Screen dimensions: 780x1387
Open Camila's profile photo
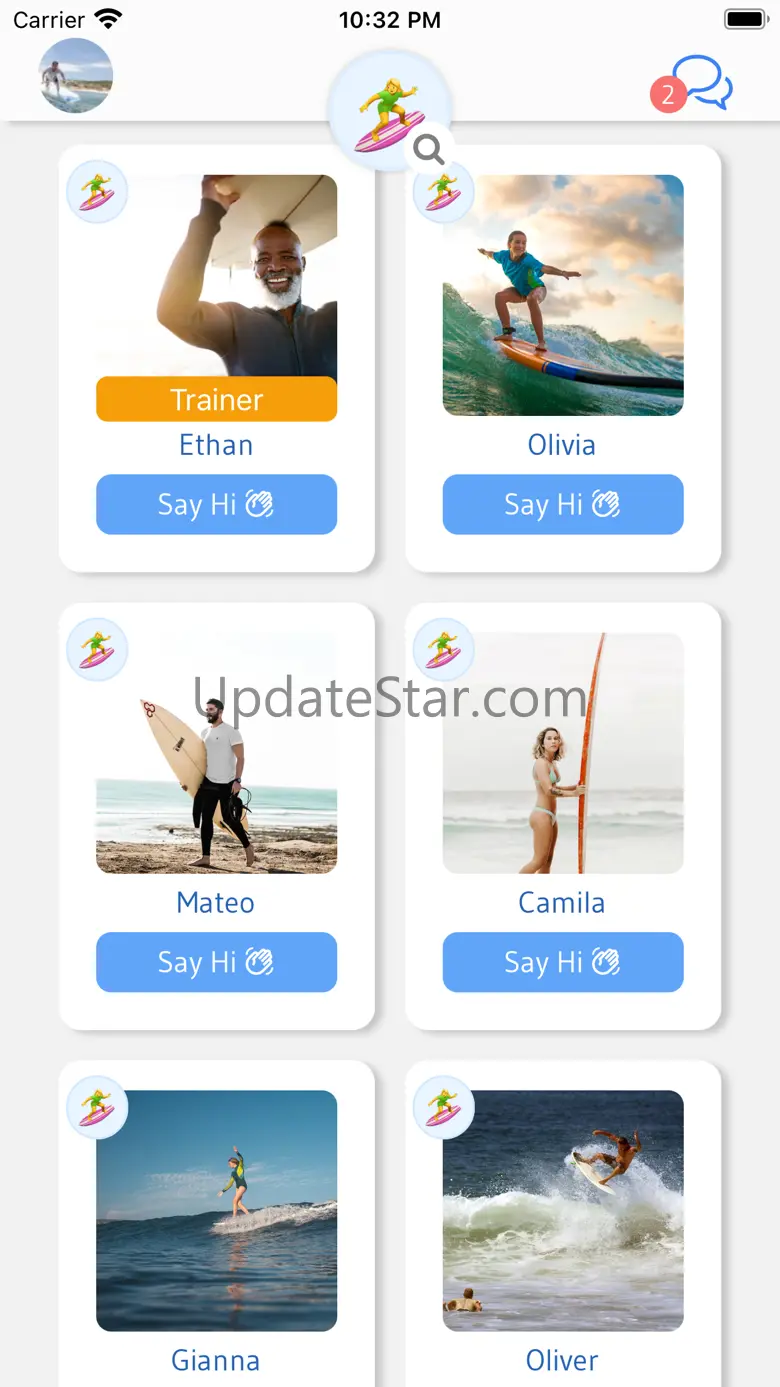pyautogui.click(x=563, y=753)
